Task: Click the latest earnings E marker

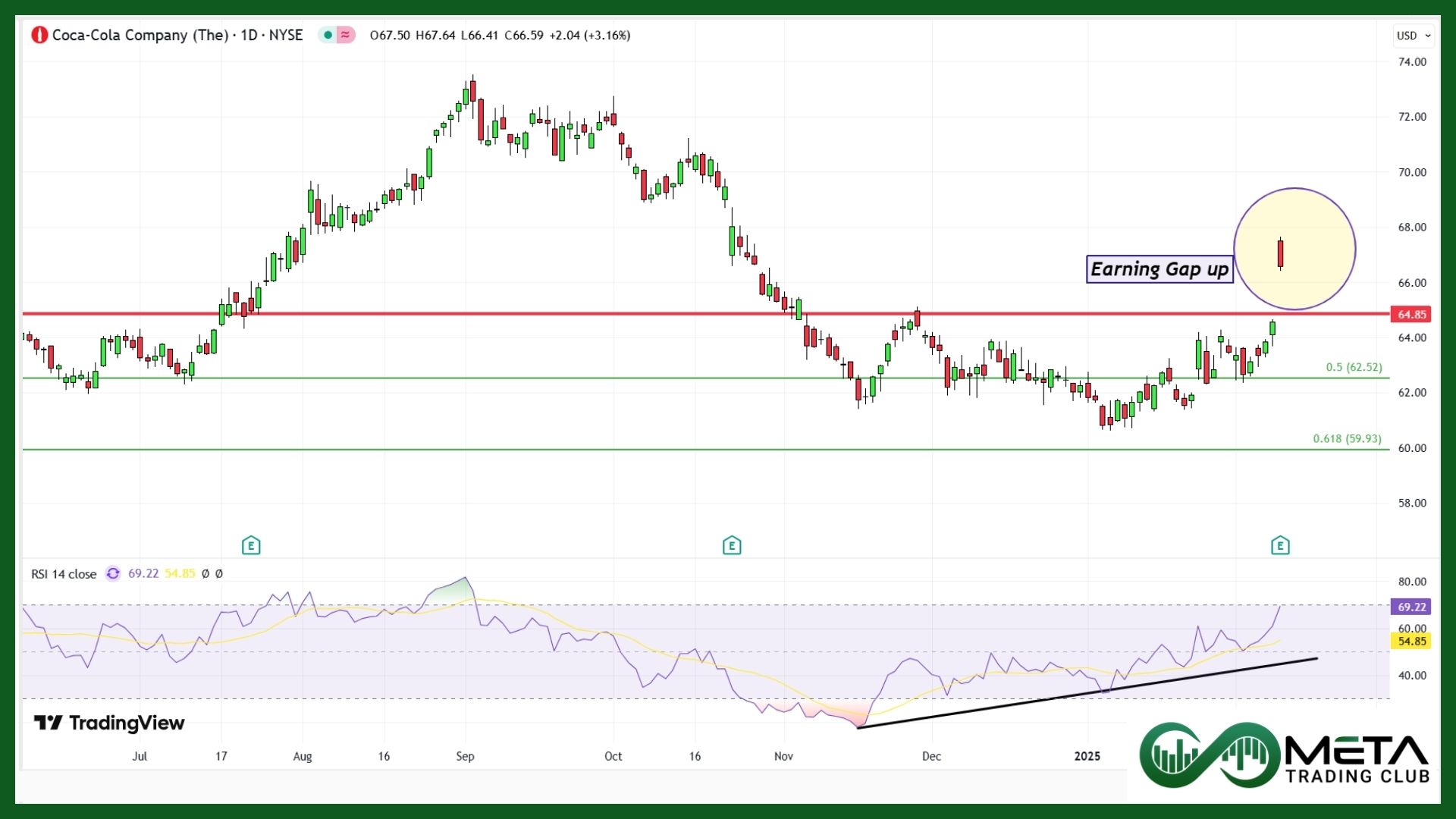Action: point(1280,545)
